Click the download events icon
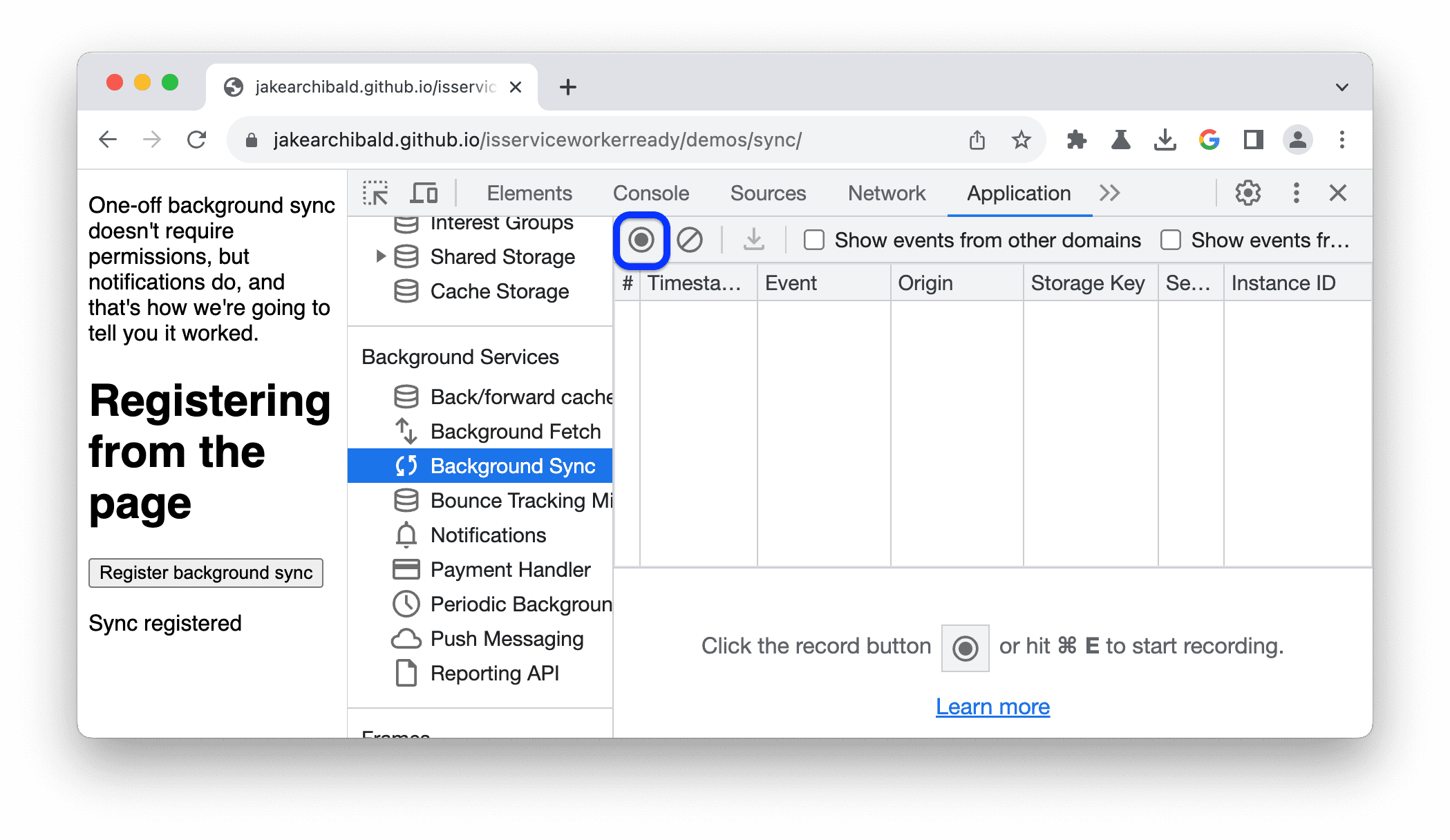The width and height of the screenshot is (1450, 840). tap(756, 240)
